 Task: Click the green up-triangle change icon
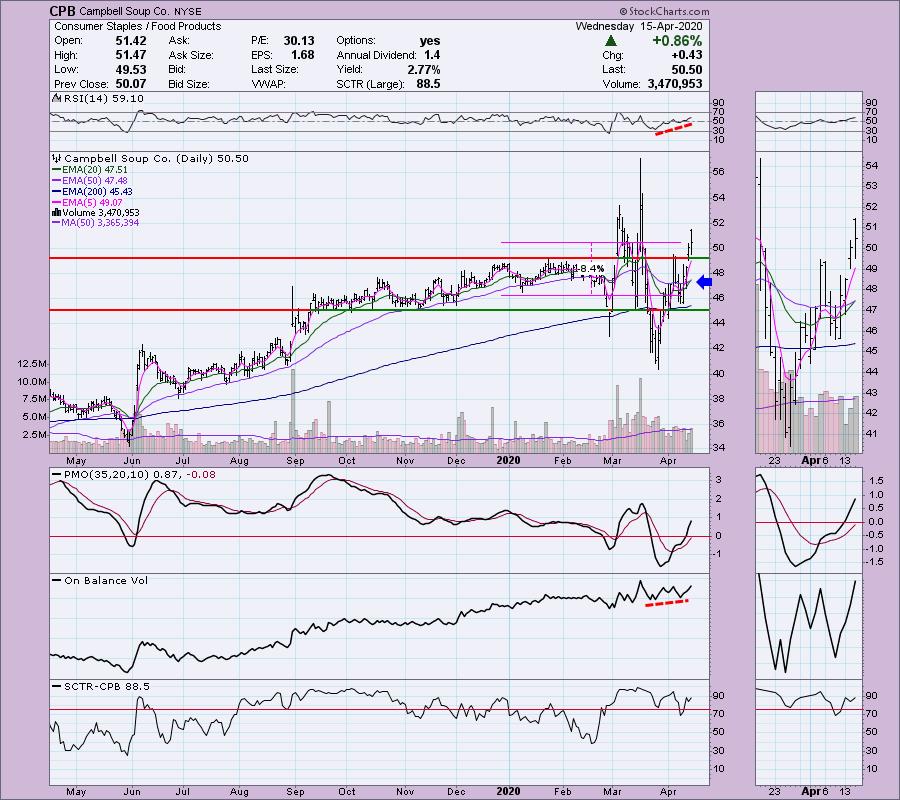click(611, 41)
